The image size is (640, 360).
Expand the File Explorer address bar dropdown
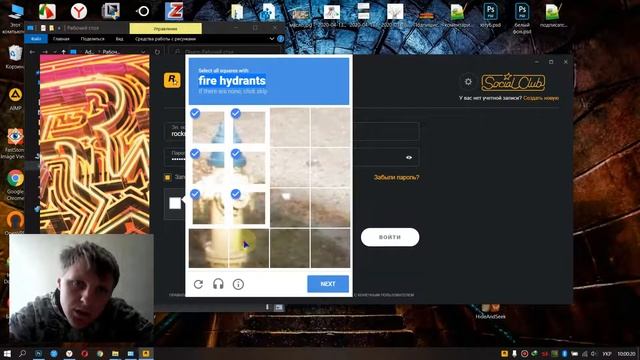[x=143, y=52]
